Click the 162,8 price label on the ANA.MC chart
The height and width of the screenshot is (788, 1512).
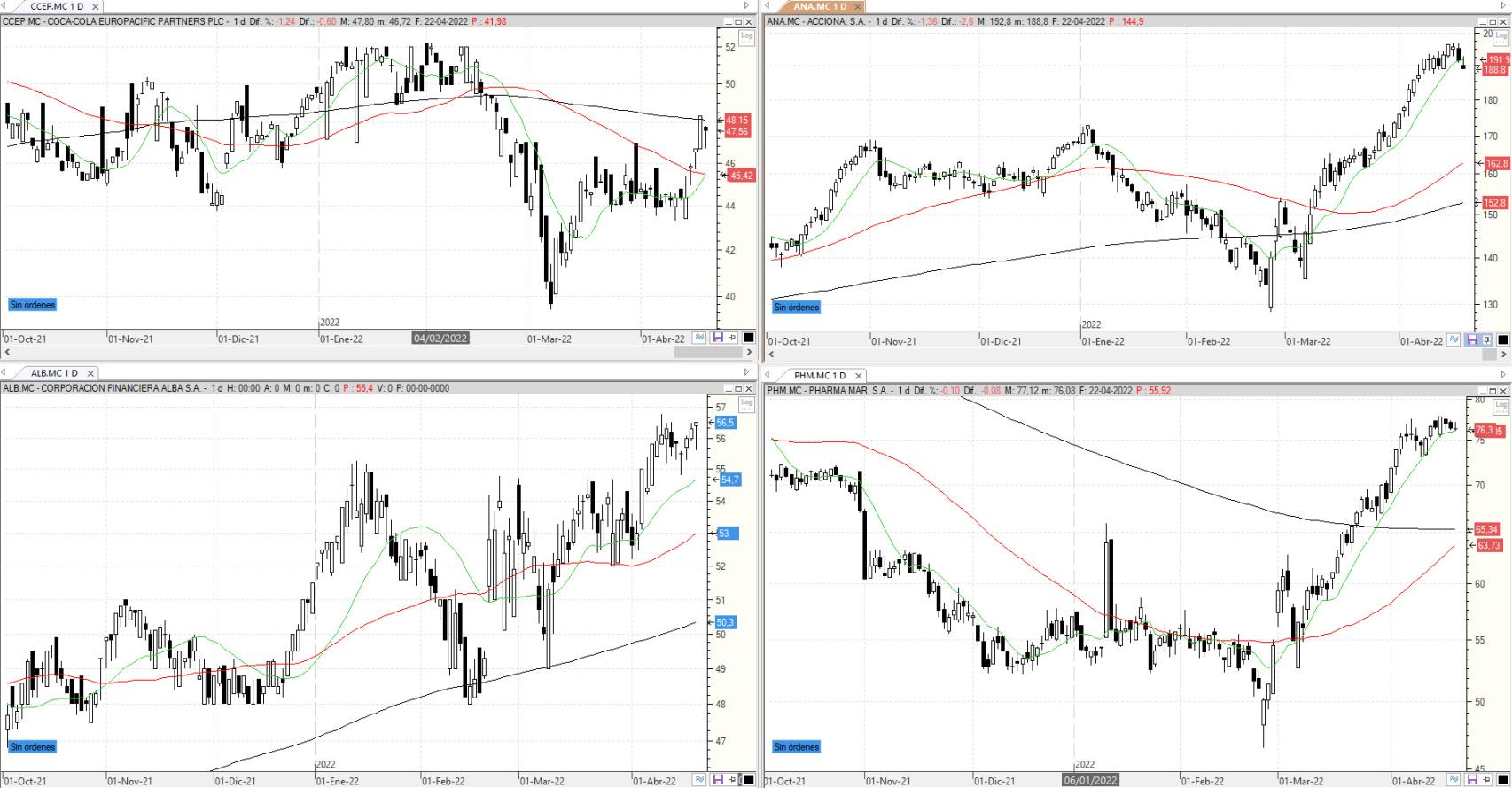coord(1497,164)
